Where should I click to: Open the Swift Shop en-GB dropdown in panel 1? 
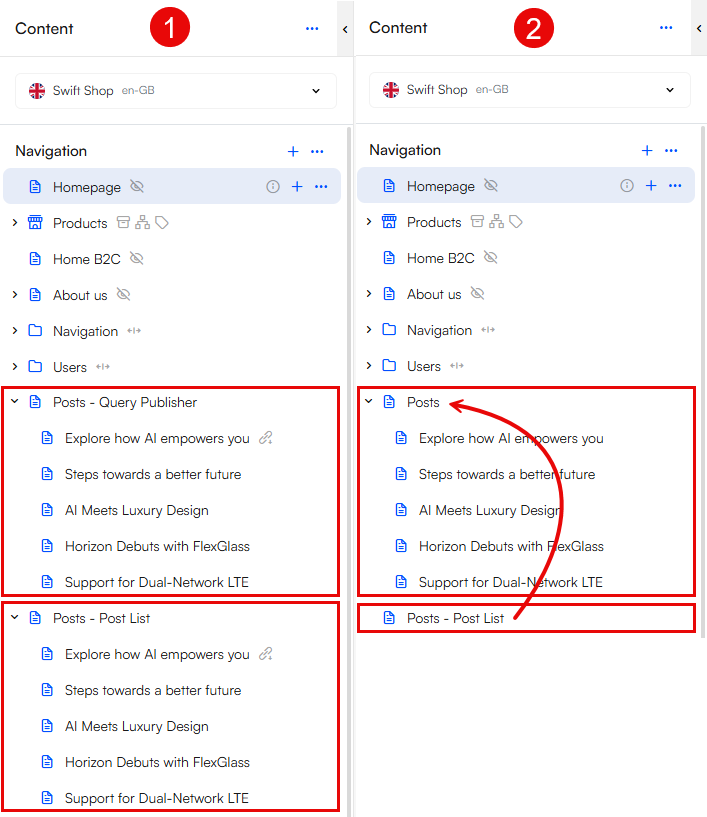pyautogui.click(x=176, y=91)
